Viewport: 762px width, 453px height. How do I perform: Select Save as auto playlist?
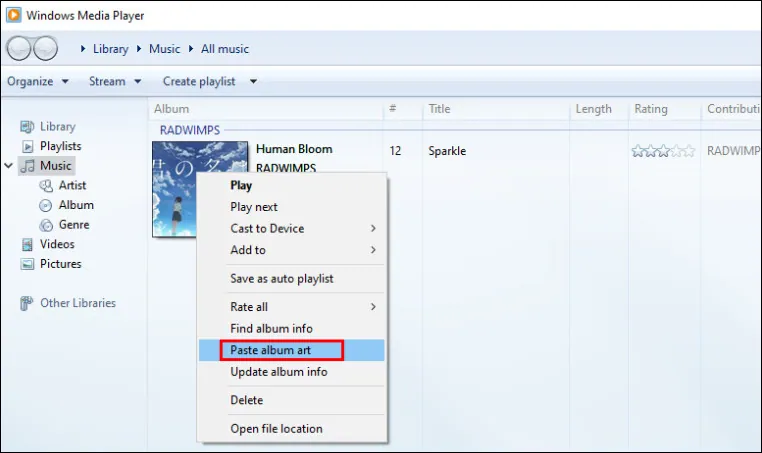(292, 279)
